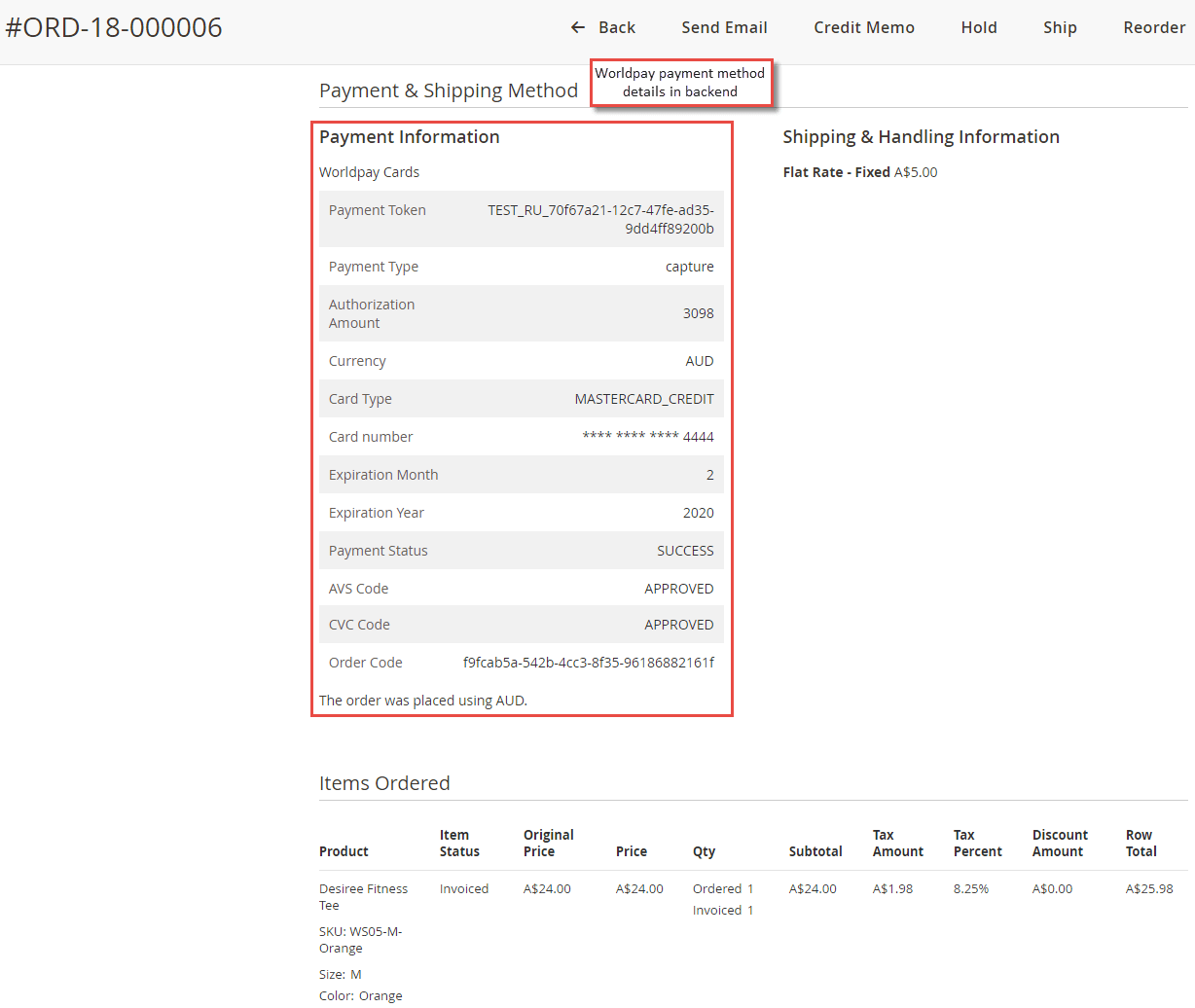This screenshot has width=1195, height=1008.
Task: Open the Send Email action
Action: point(724,27)
